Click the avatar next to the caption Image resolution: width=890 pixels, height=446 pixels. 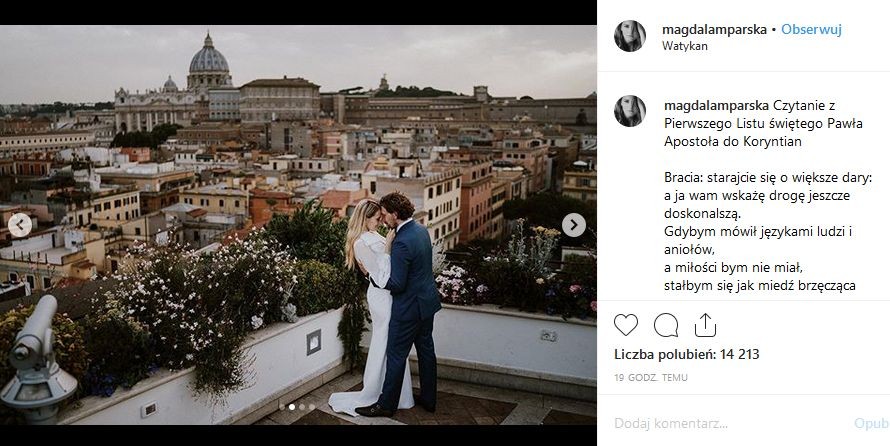[x=630, y=111]
